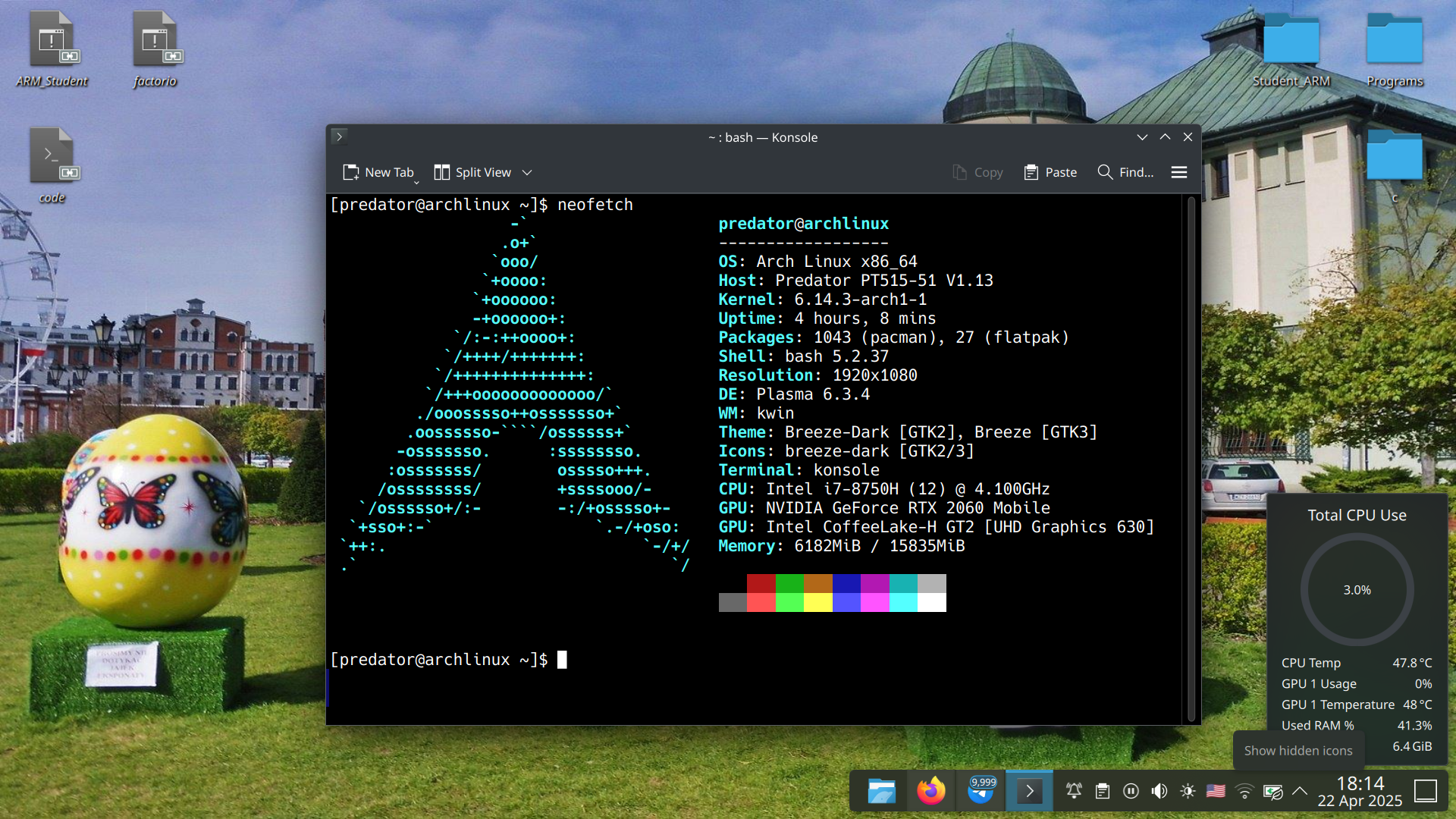Click the Copy button in Konsole toolbar
Screen dimensions: 1456x819
point(977,172)
